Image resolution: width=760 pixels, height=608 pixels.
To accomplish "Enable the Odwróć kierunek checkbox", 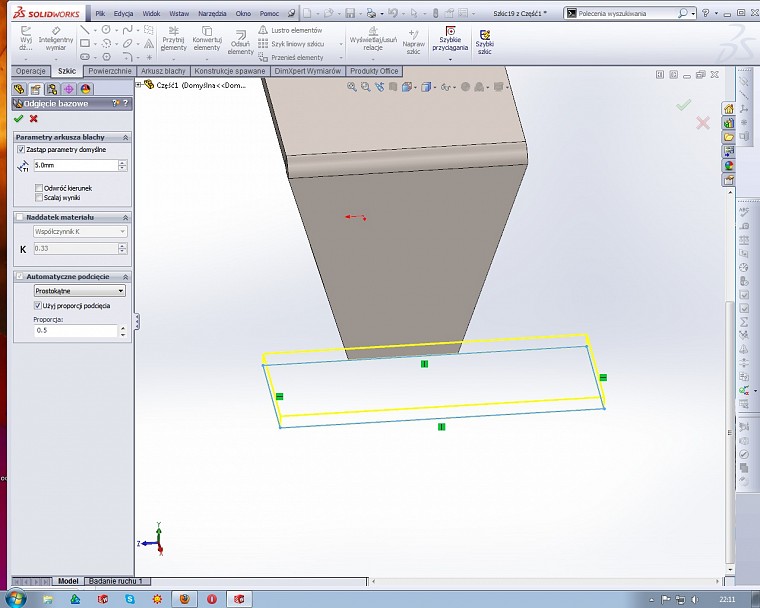I will click(39, 187).
